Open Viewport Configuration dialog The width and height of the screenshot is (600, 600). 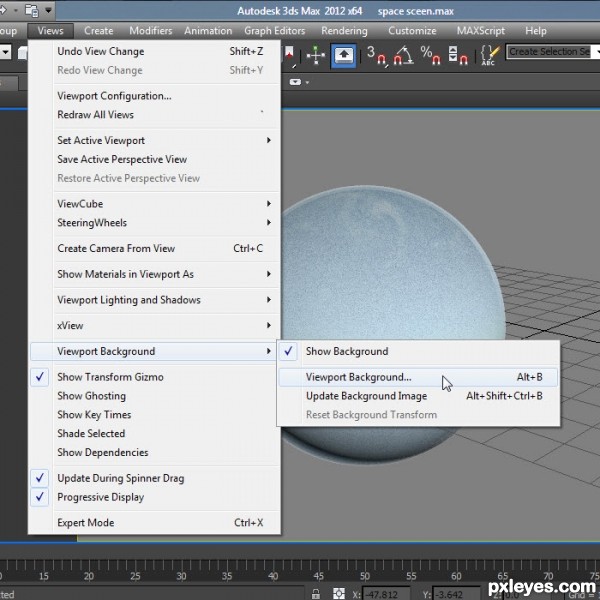point(155,96)
